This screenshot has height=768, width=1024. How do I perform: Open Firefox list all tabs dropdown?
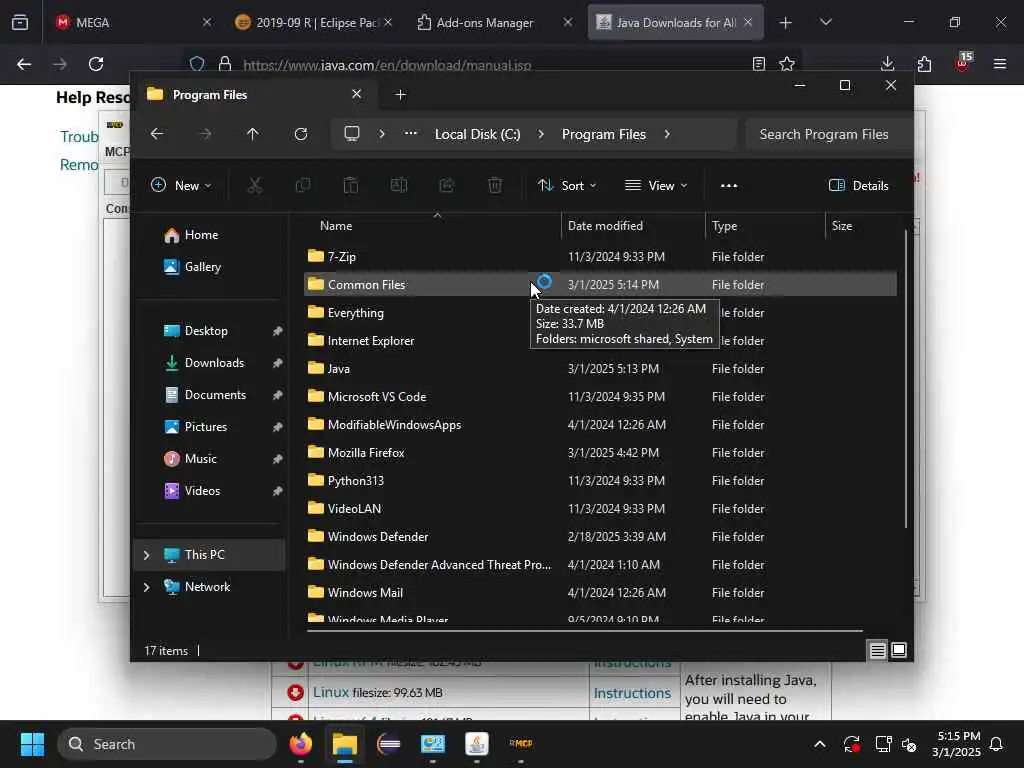825,22
